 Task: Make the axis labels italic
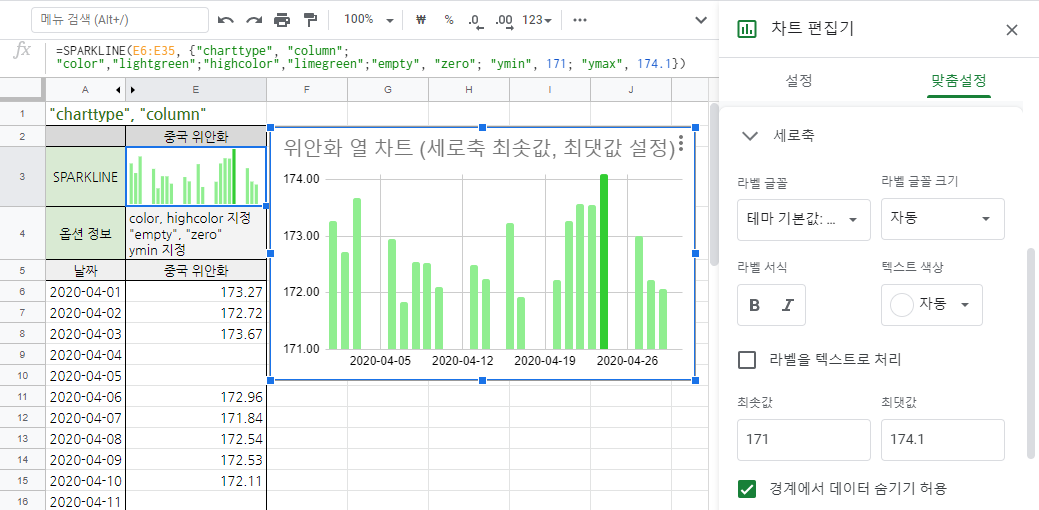pos(787,305)
